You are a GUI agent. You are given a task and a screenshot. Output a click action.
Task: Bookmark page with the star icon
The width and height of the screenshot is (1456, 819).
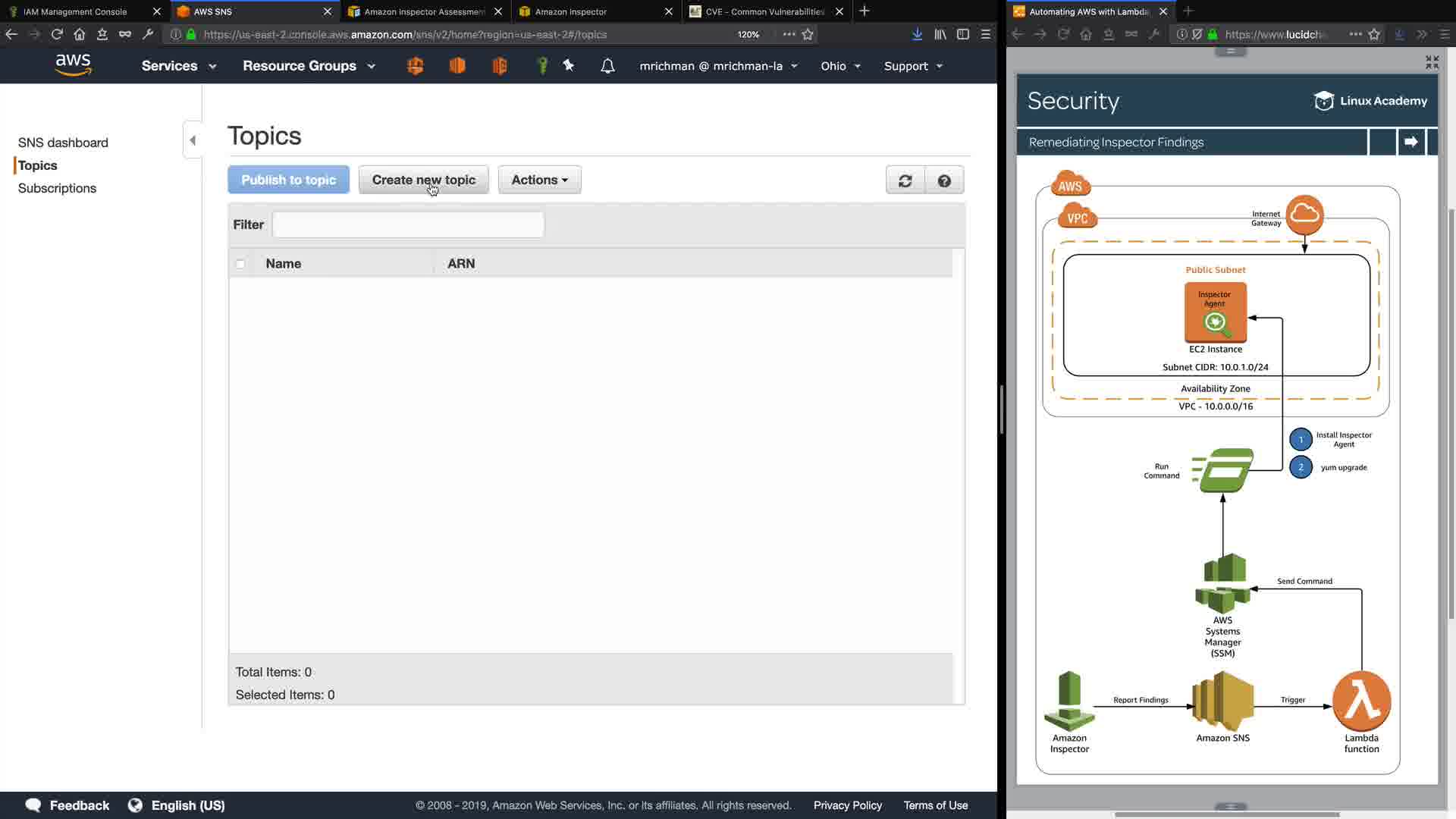tap(808, 34)
